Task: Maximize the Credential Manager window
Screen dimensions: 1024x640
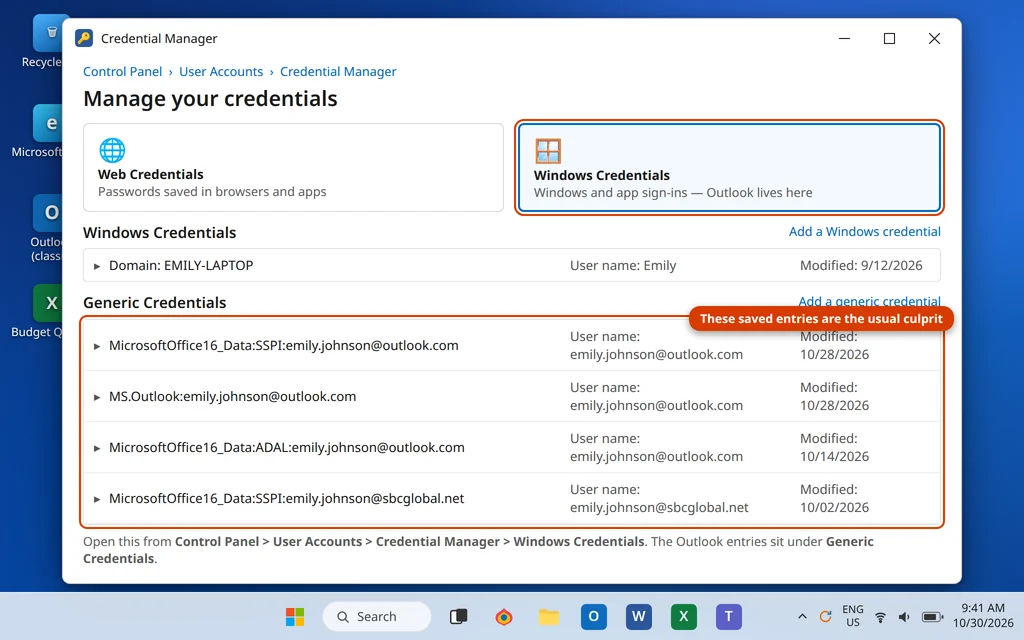Action: point(889,39)
